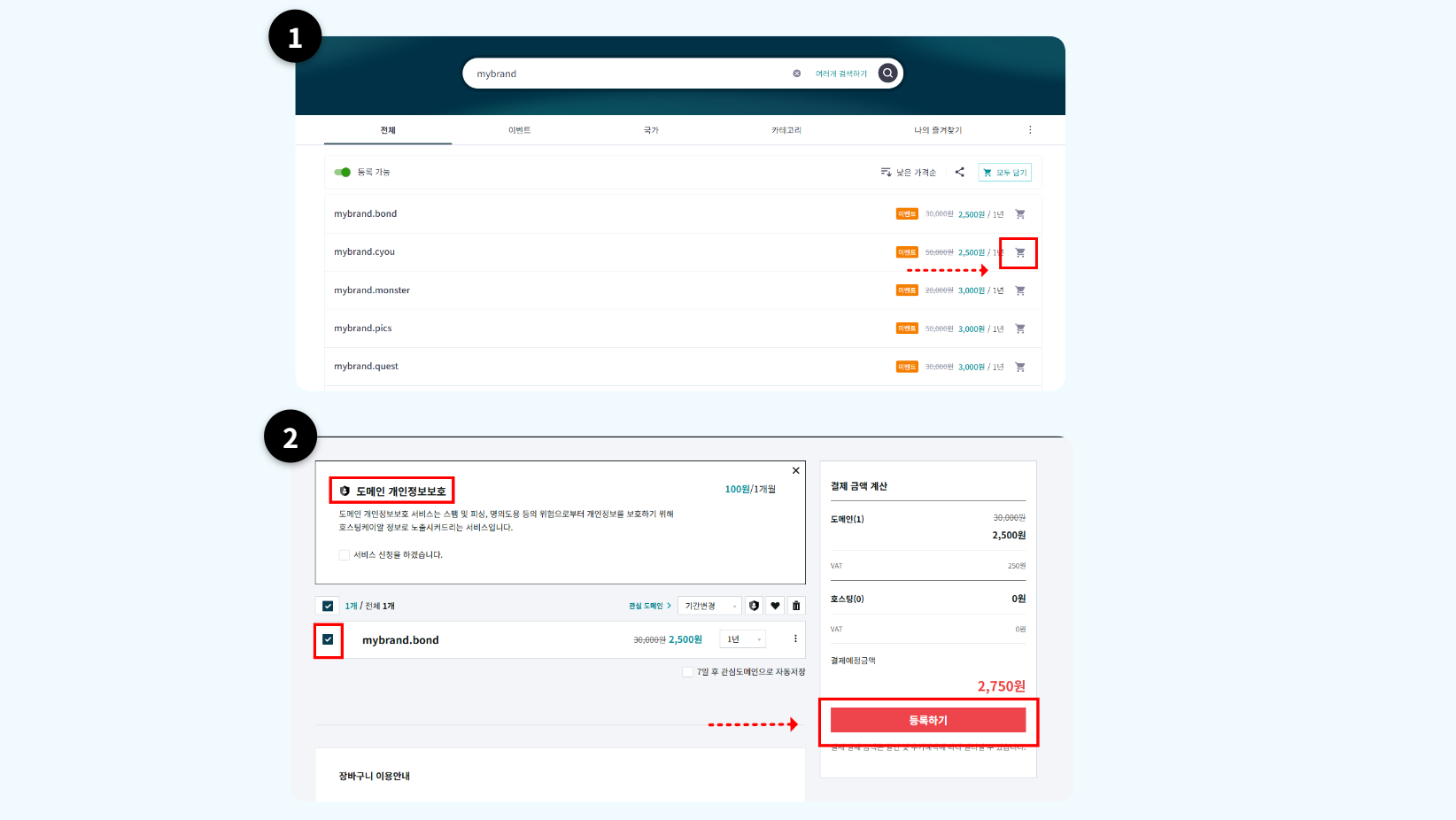Open the 기간변경 dropdown

[x=709, y=606]
